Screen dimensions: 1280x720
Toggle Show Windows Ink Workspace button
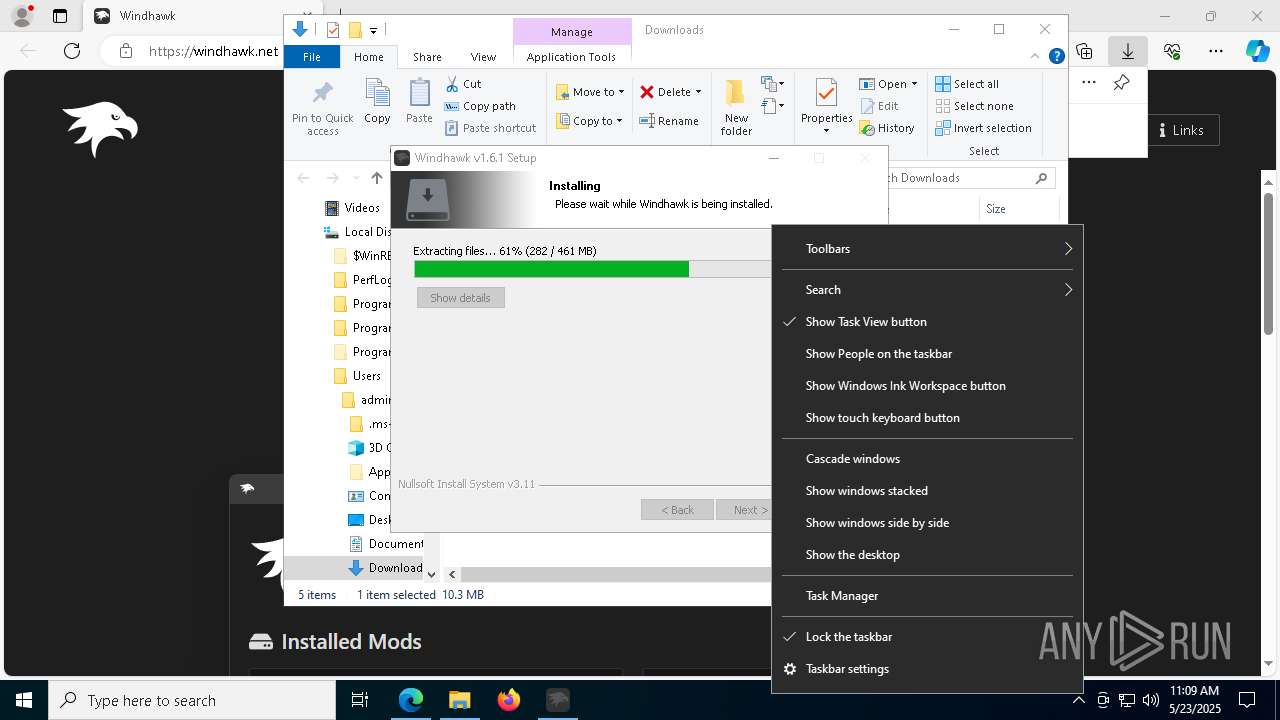click(x=927, y=386)
